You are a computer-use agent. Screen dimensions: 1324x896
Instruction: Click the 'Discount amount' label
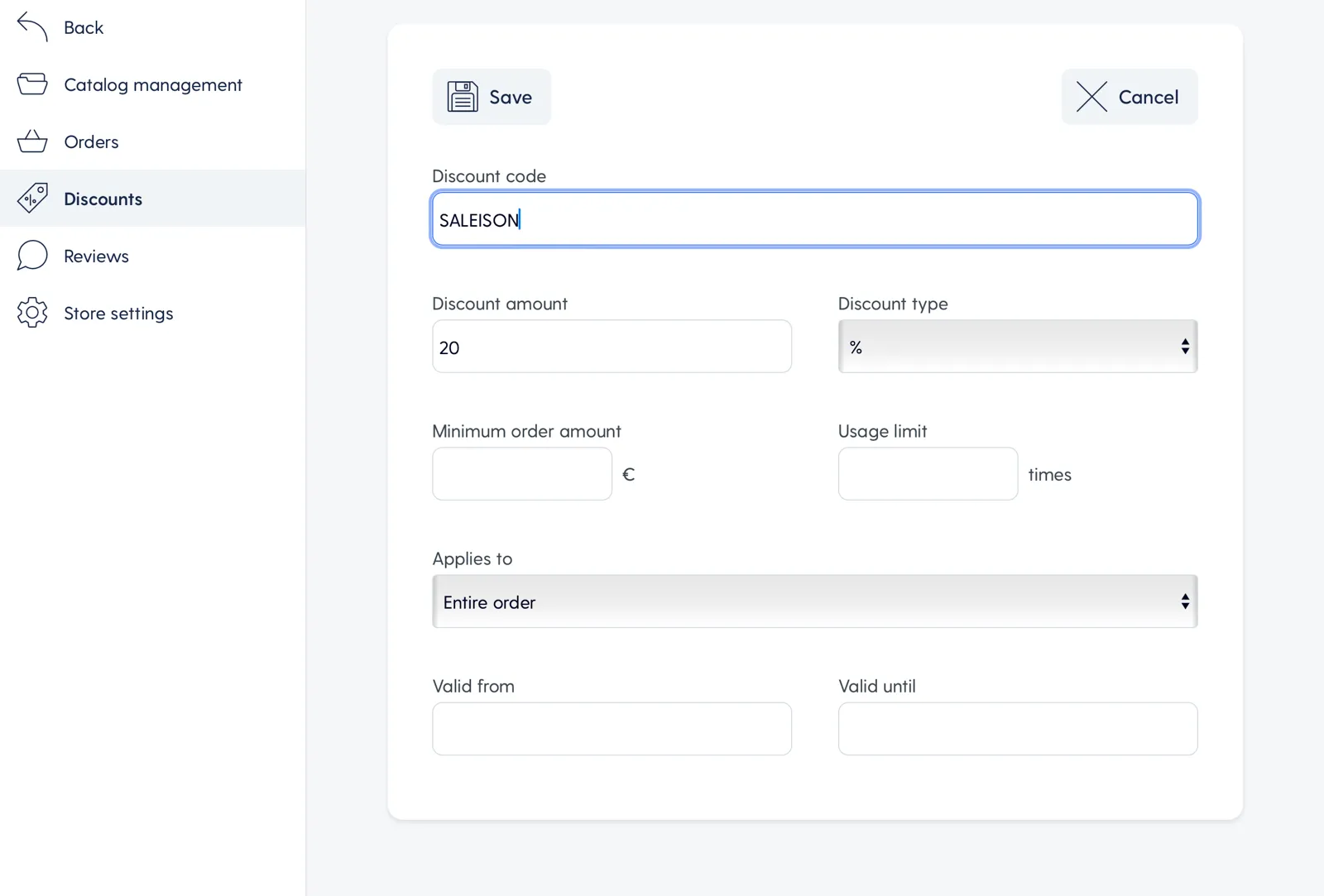tap(500, 304)
